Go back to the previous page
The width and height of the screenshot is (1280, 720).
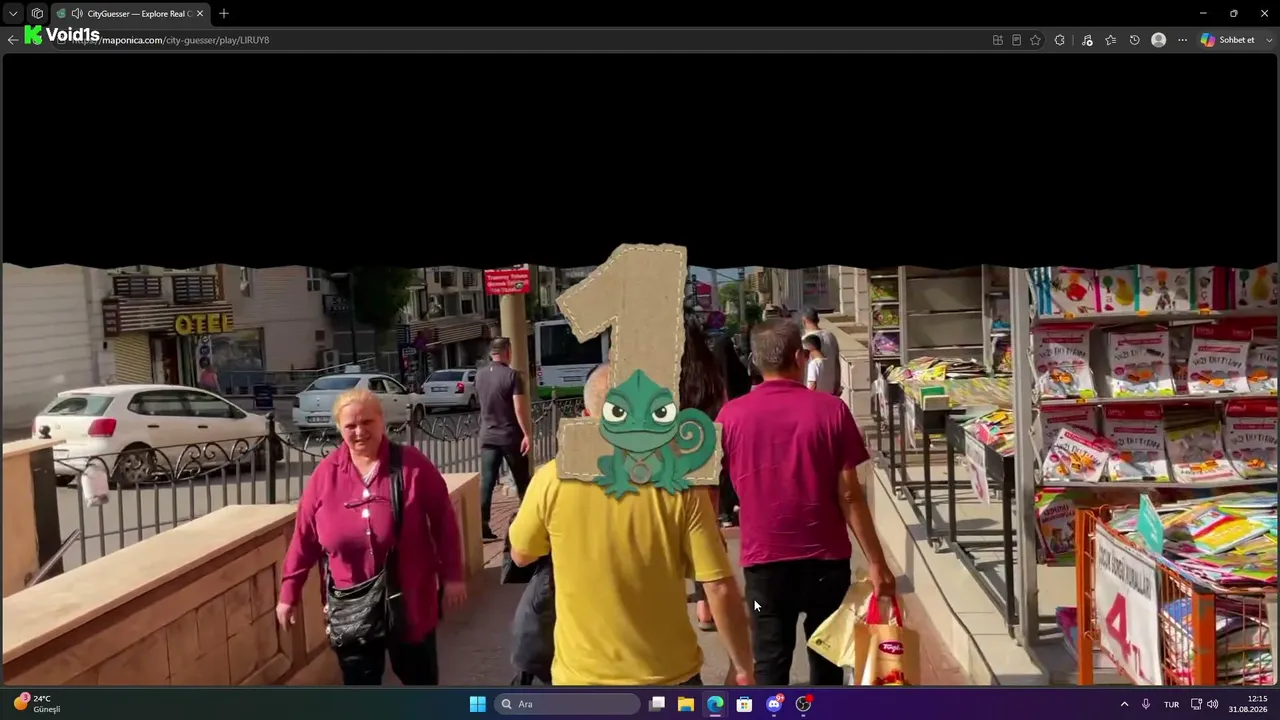[12, 40]
